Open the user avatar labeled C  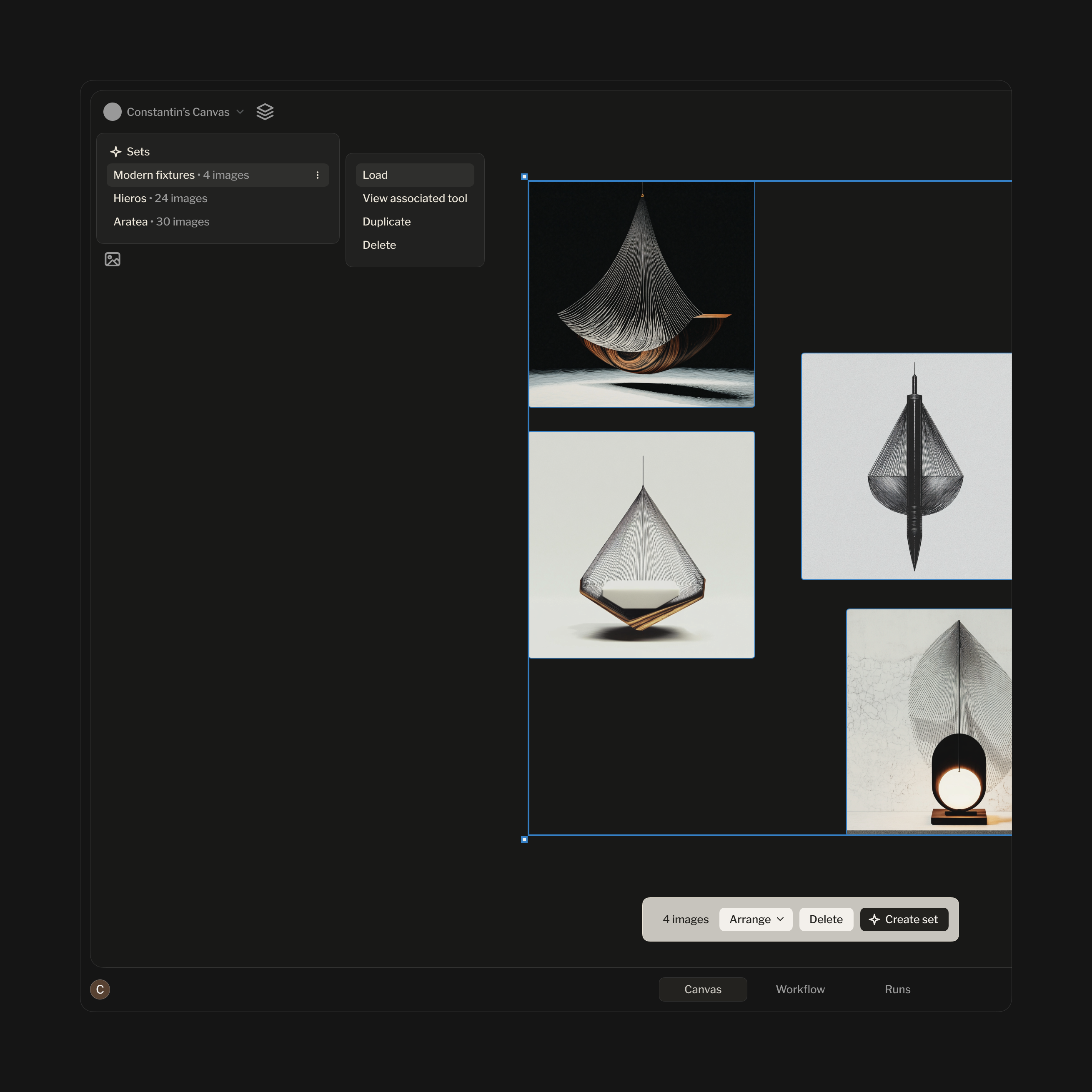coord(100,989)
